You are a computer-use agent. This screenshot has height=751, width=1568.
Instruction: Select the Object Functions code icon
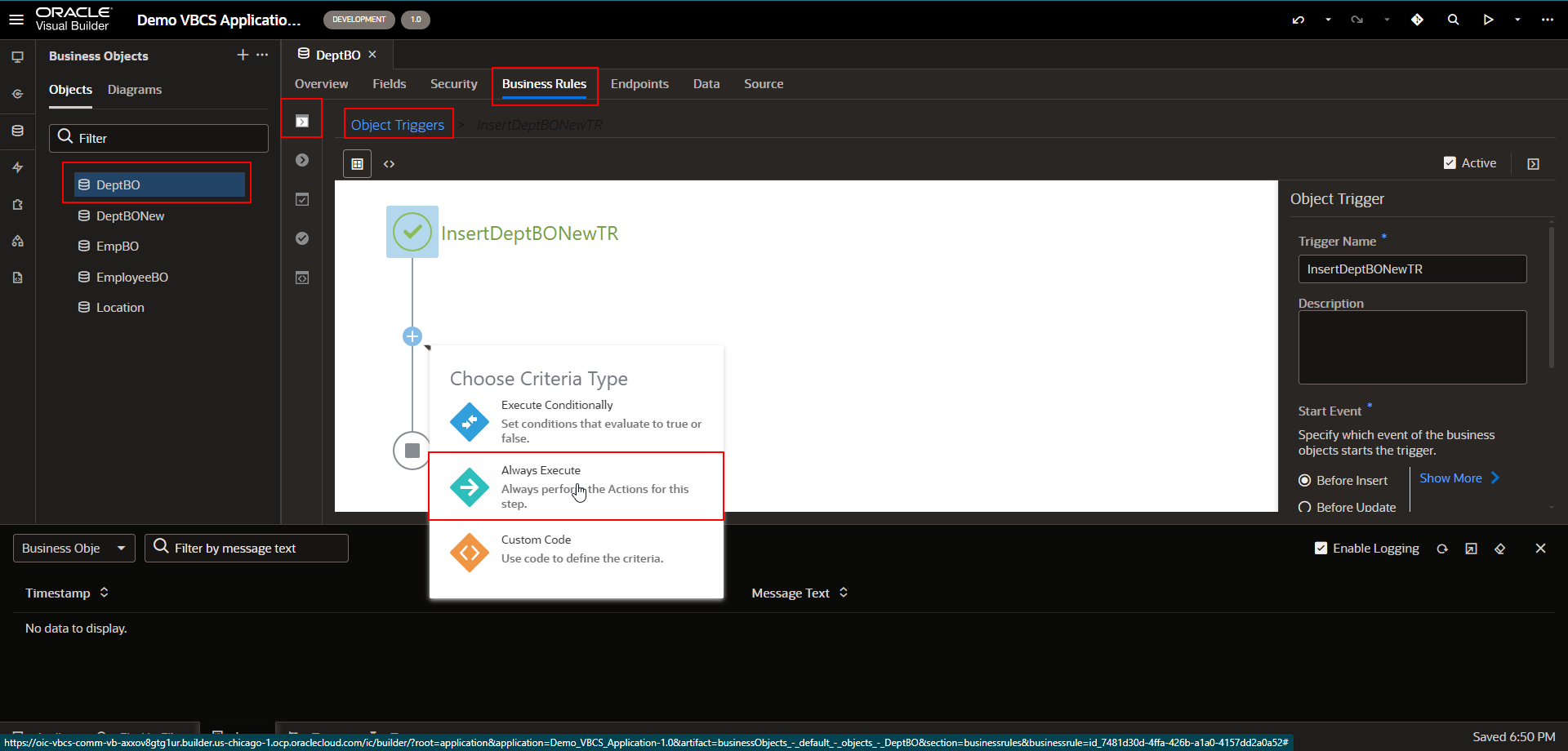302,278
